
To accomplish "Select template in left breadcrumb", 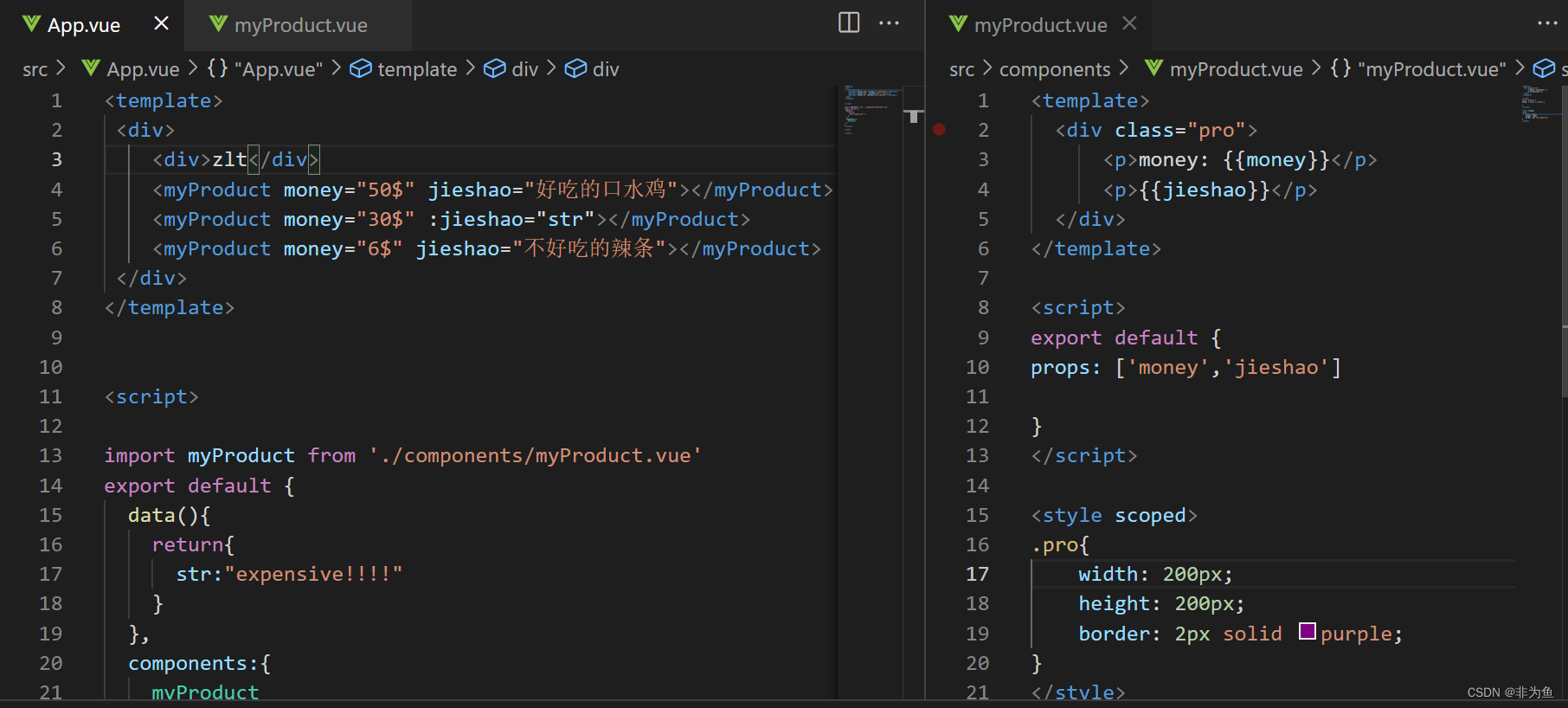I will point(417,69).
